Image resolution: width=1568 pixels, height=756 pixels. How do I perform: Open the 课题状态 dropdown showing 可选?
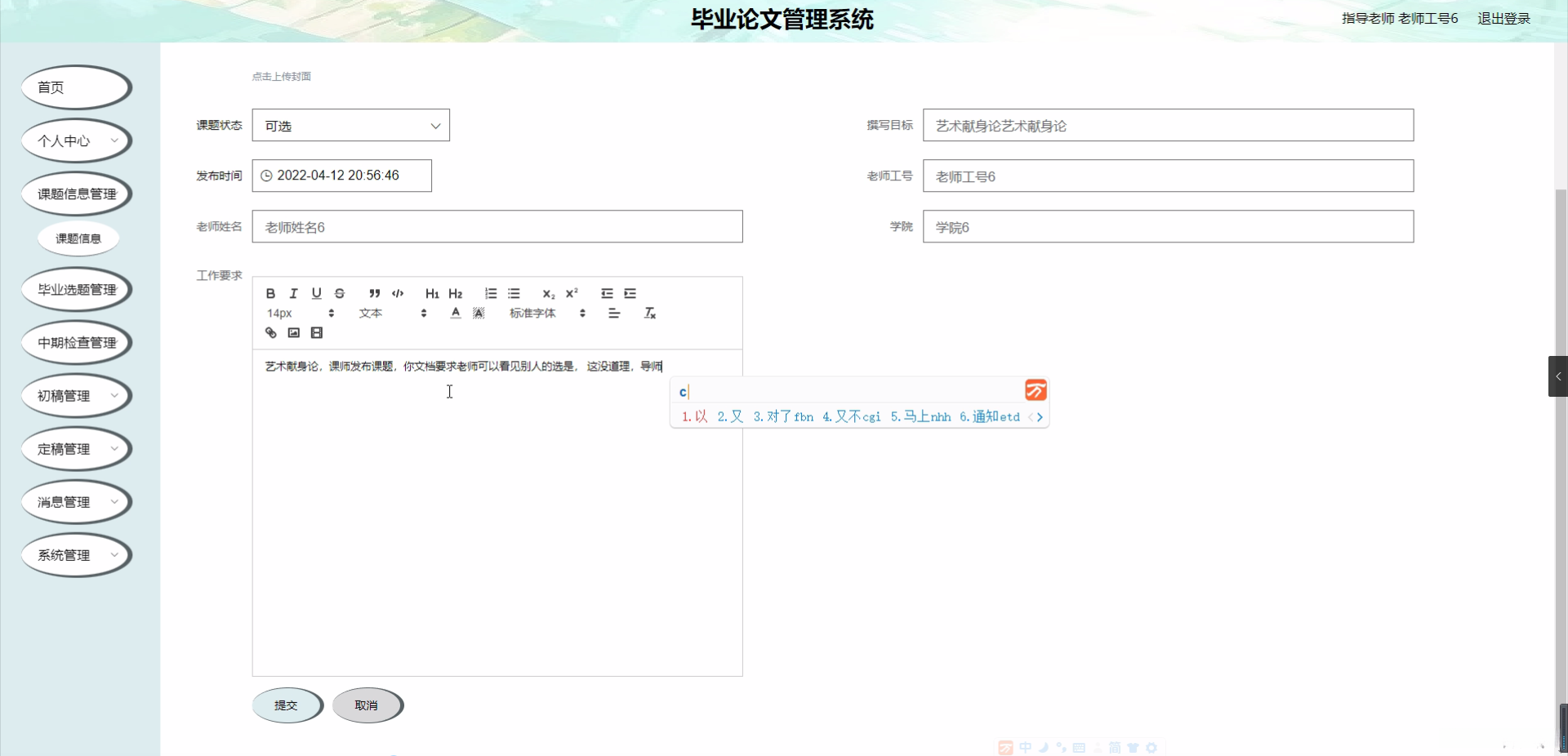(351, 126)
